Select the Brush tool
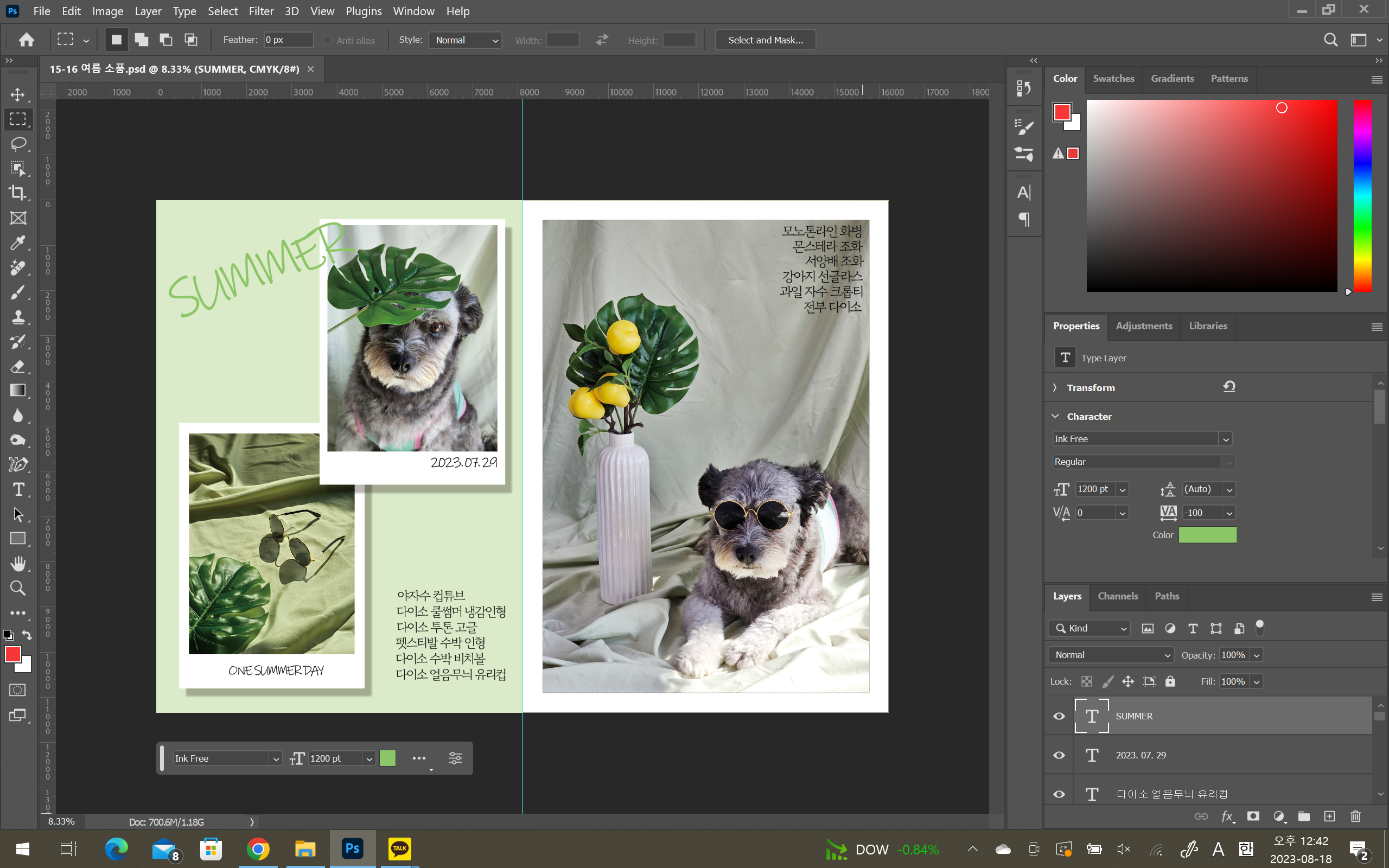The height and width of the screenshot is (868, 1389). 18,292
